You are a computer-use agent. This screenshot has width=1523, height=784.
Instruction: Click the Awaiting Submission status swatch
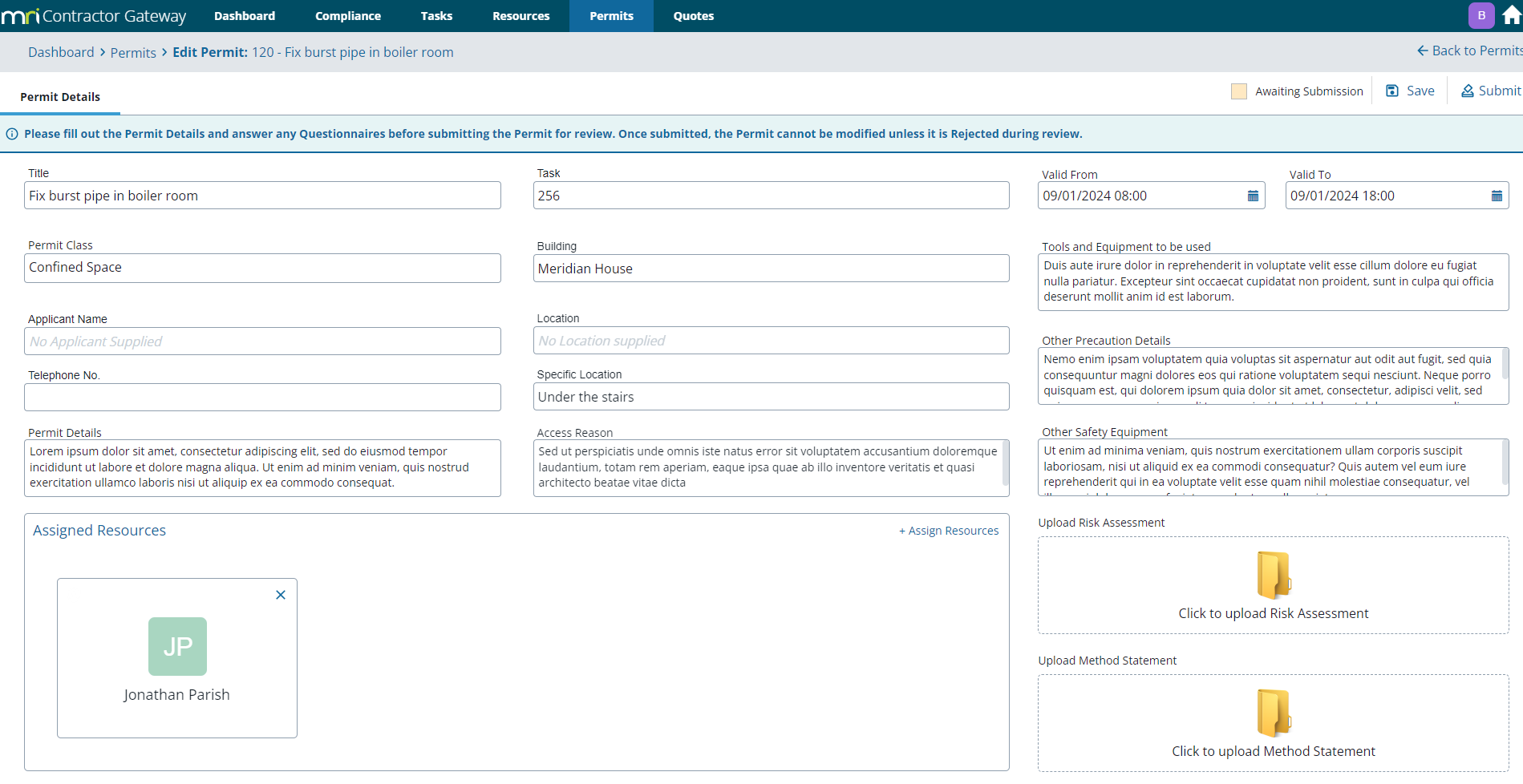coord(1239,91)
